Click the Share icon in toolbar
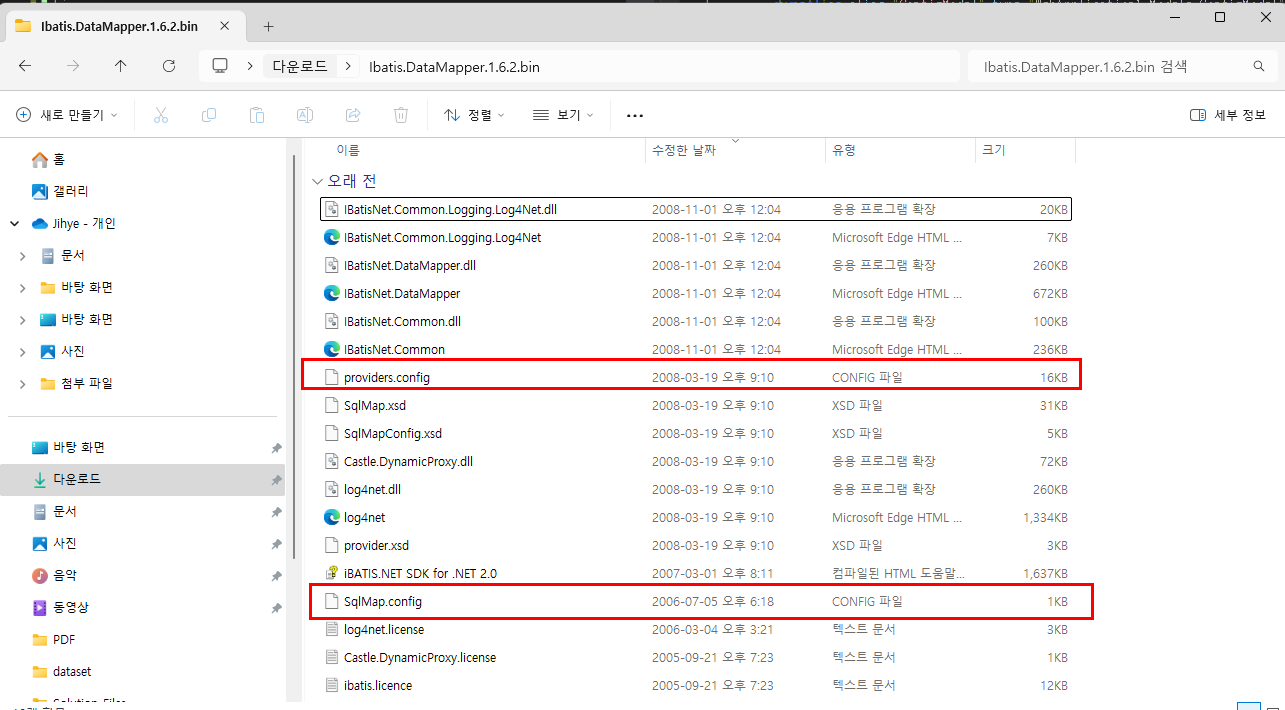 (x=353, y=115)
